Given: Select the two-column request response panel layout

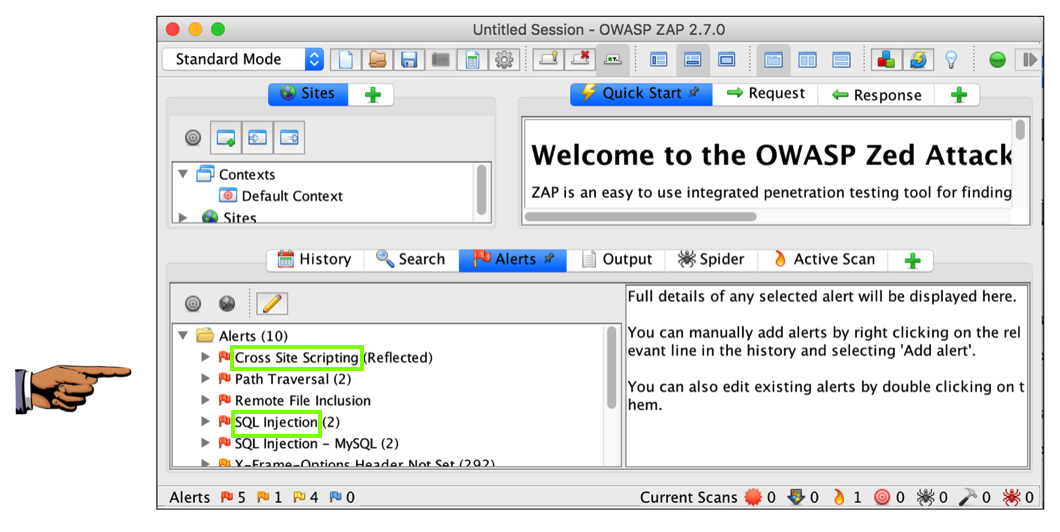Looking at the screenshot, I should (x=807, y=59).
